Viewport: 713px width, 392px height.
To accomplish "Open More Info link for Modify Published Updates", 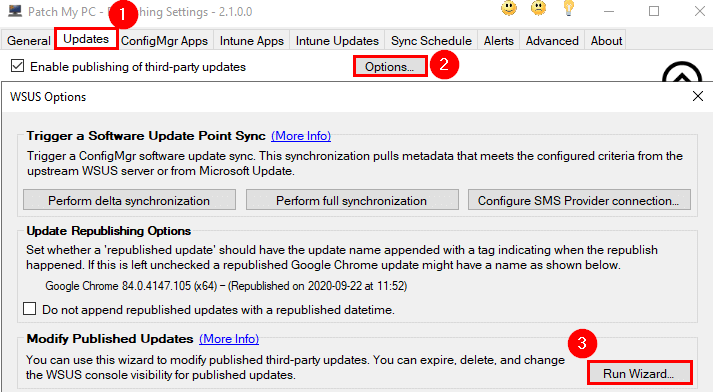I will point(229,338).
